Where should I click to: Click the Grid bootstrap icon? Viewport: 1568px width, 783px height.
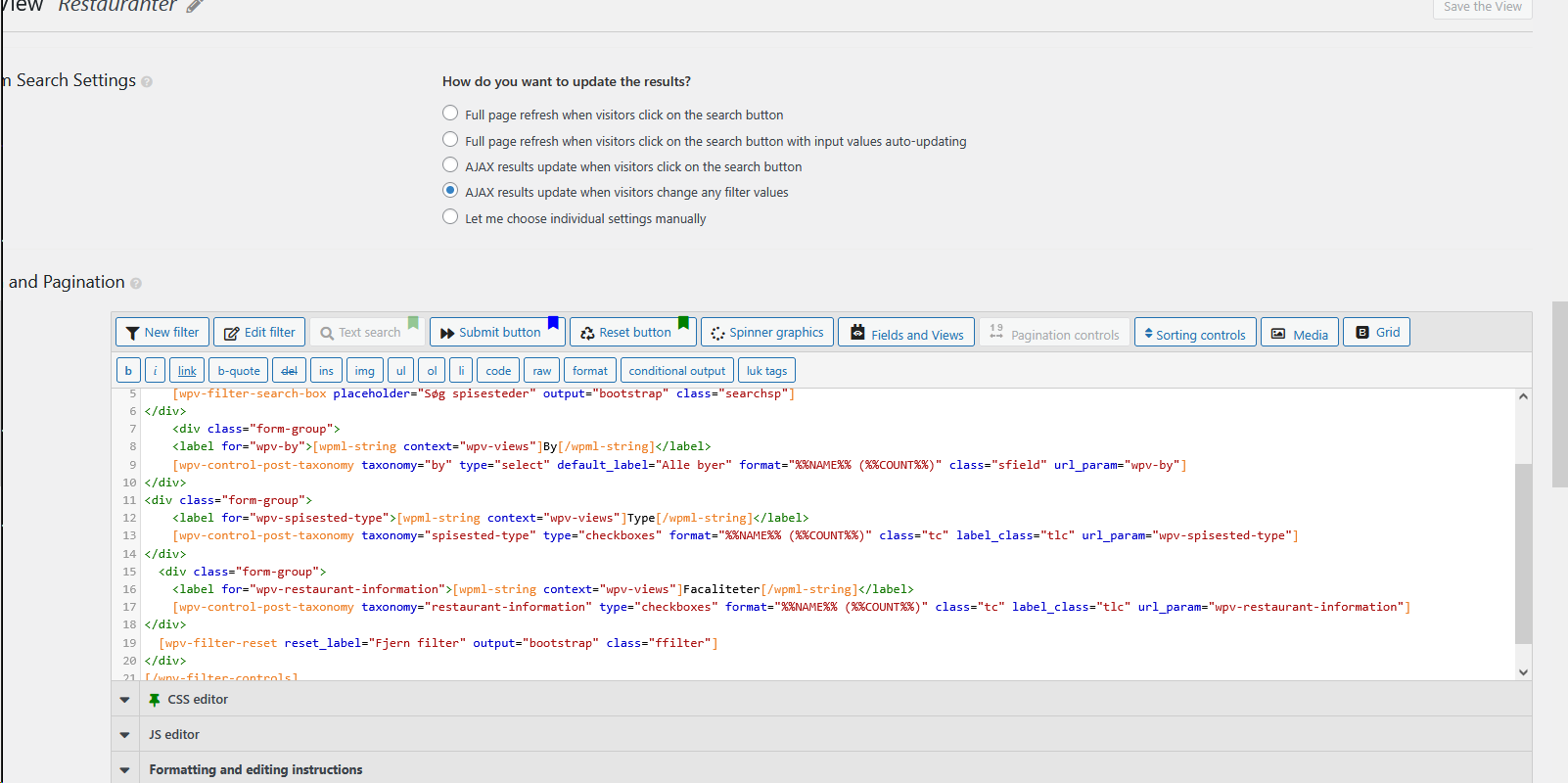click(x=1362, y=333)
